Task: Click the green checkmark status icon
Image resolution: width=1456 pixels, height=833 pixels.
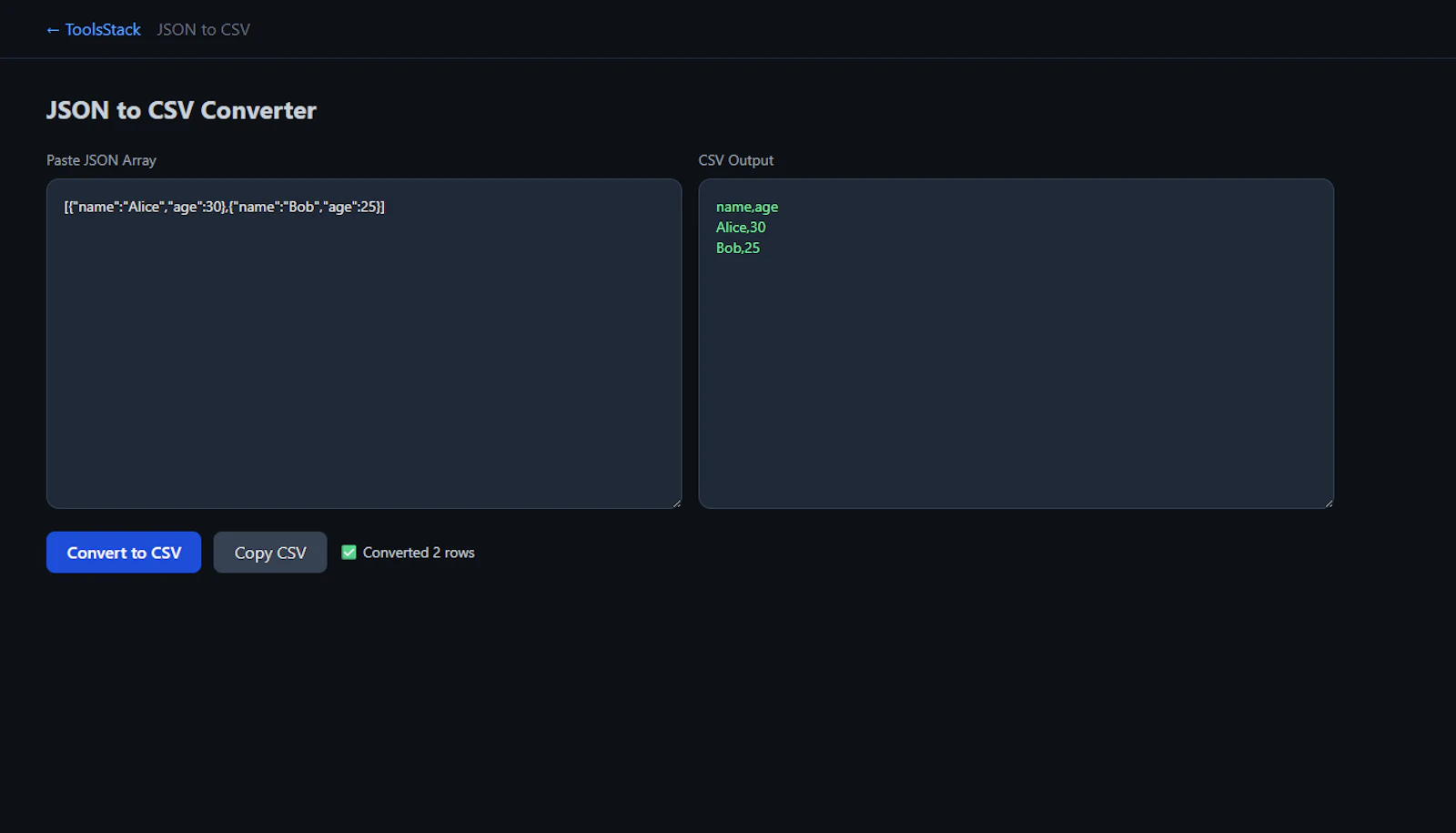Action: [349, 552]
